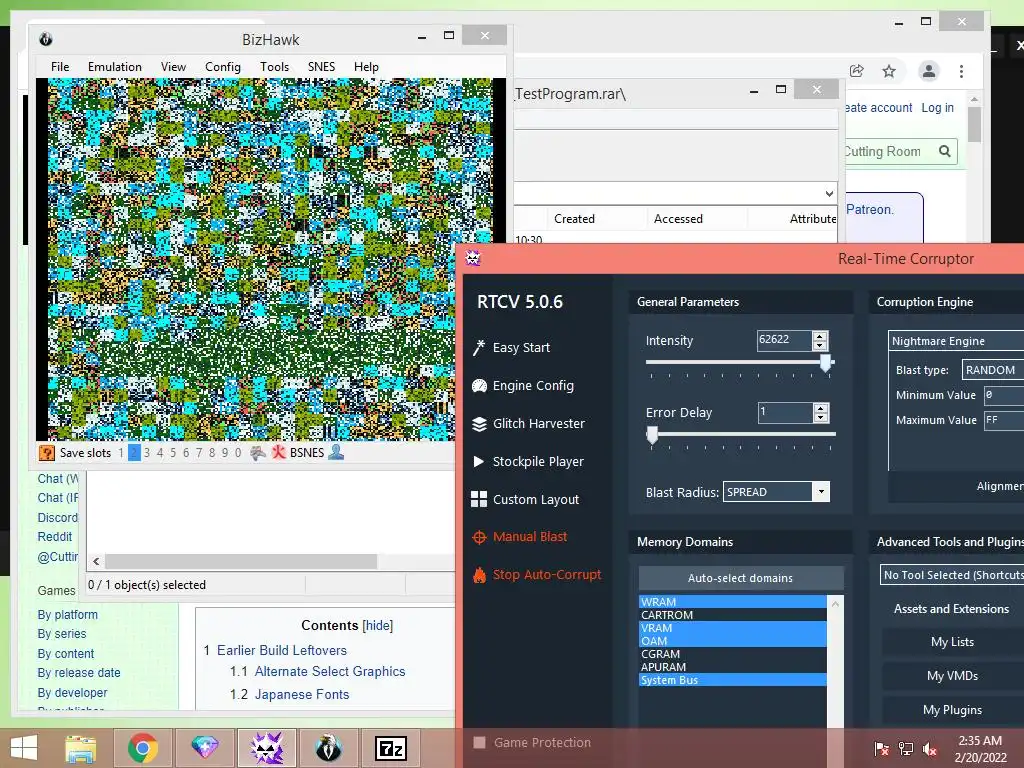Click the Minimum Value input field
The height and width of the screenshot is (768, 1024).
pyautogui.click(x=1004, y=395)
